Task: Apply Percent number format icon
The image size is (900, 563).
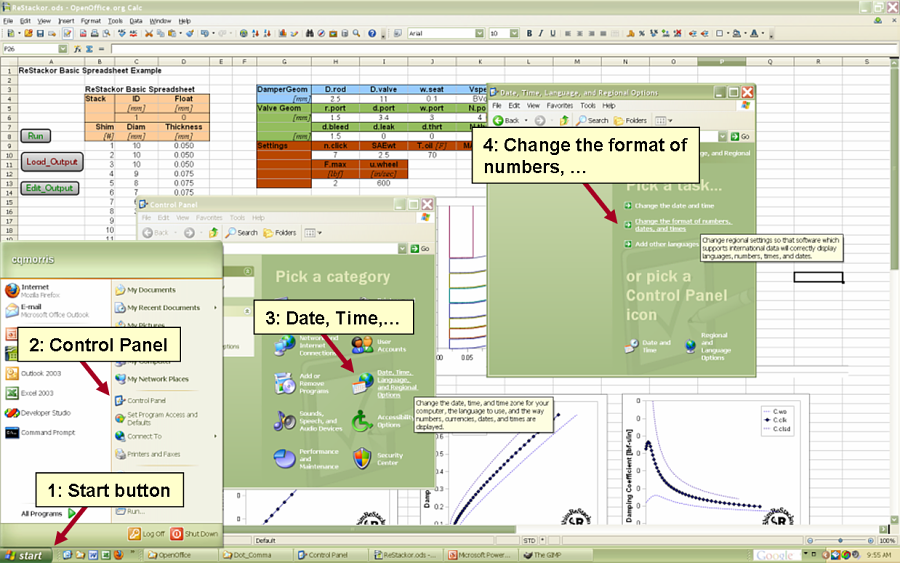Action: 642,33
